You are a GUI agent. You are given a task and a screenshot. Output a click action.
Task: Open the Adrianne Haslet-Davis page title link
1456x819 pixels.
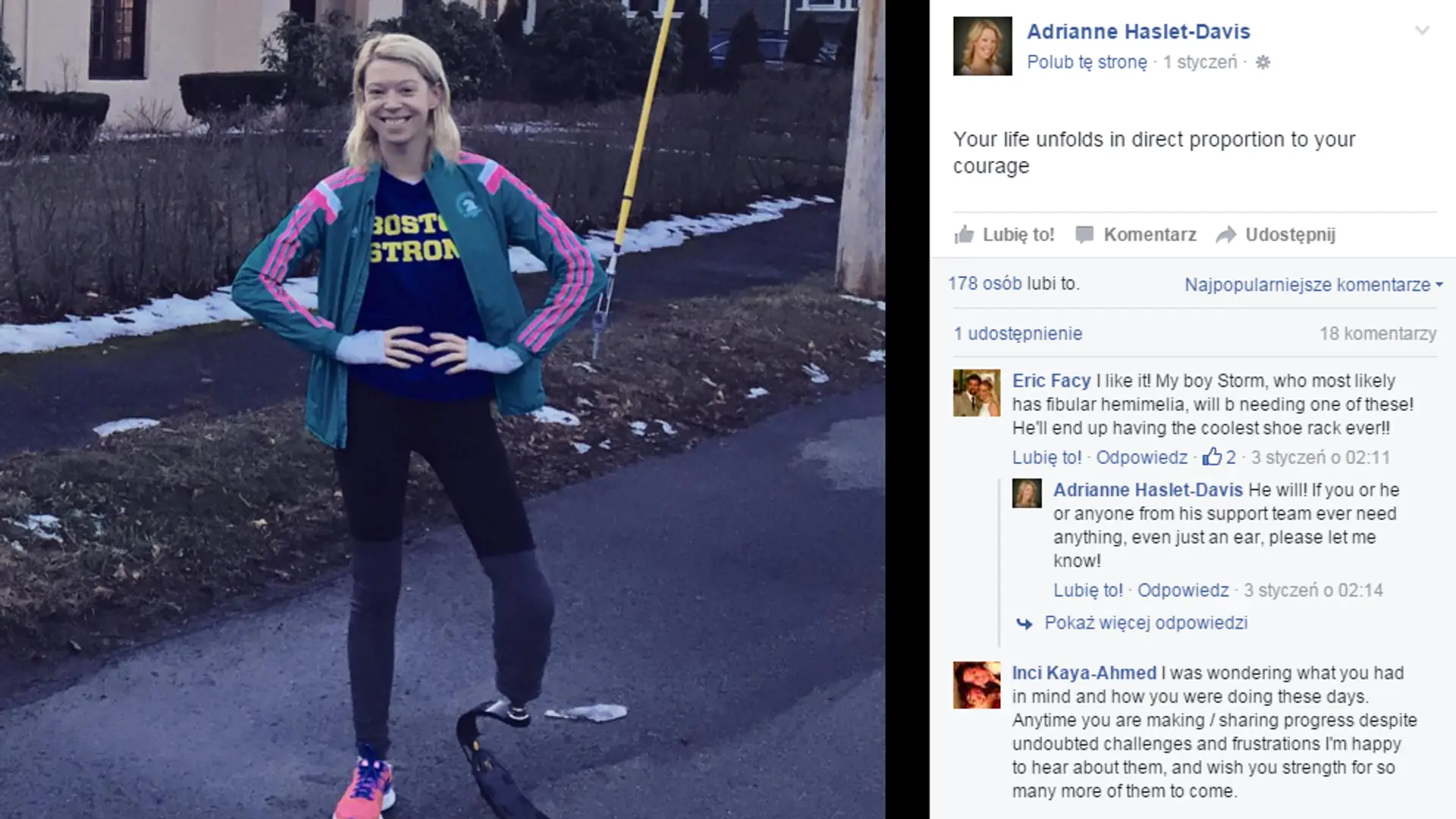tap(1138, 31)
